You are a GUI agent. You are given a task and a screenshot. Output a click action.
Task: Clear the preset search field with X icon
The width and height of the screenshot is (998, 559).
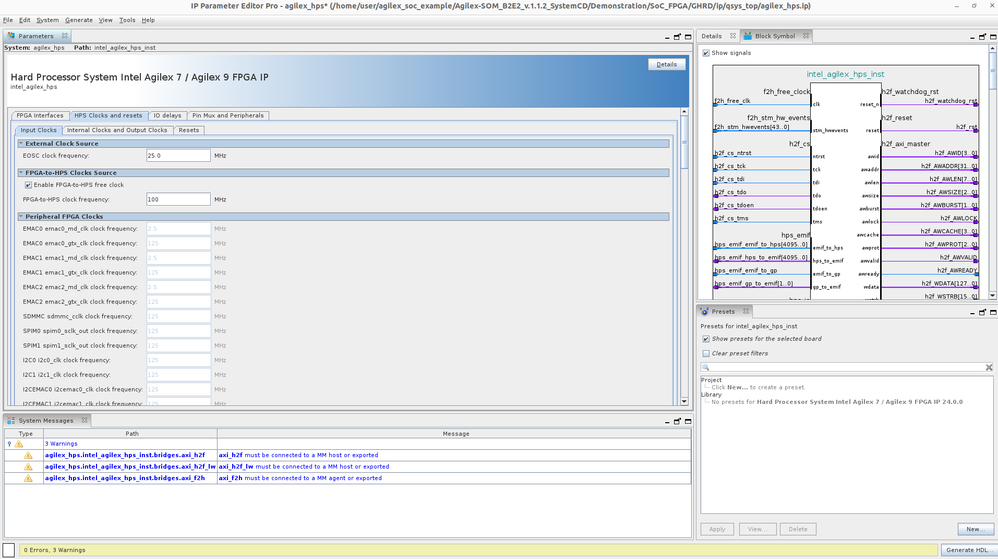[988, 367]
